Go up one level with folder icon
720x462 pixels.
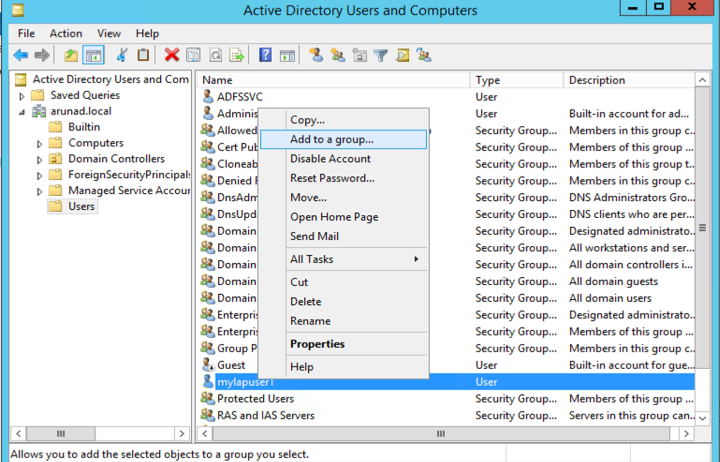pos(71,56)
